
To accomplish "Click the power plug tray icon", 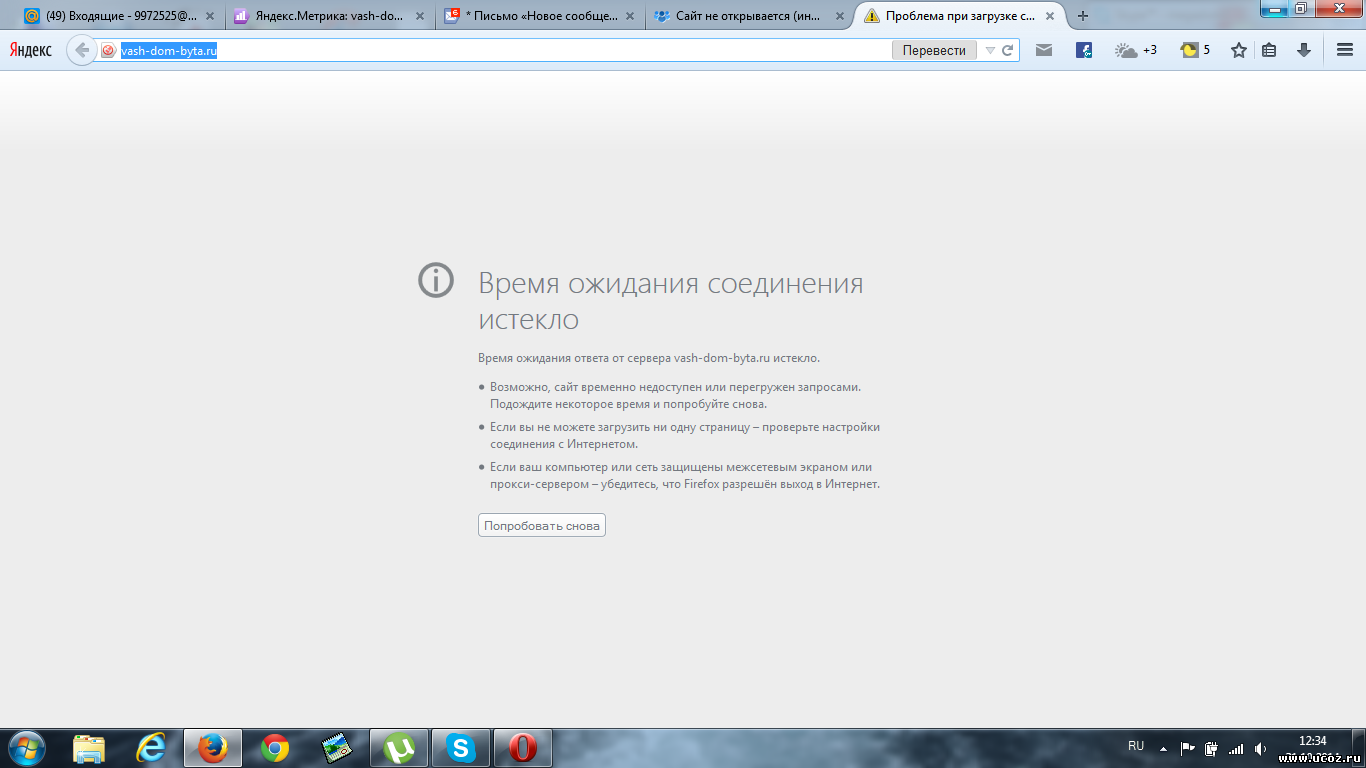I will tap(1212, 748).
